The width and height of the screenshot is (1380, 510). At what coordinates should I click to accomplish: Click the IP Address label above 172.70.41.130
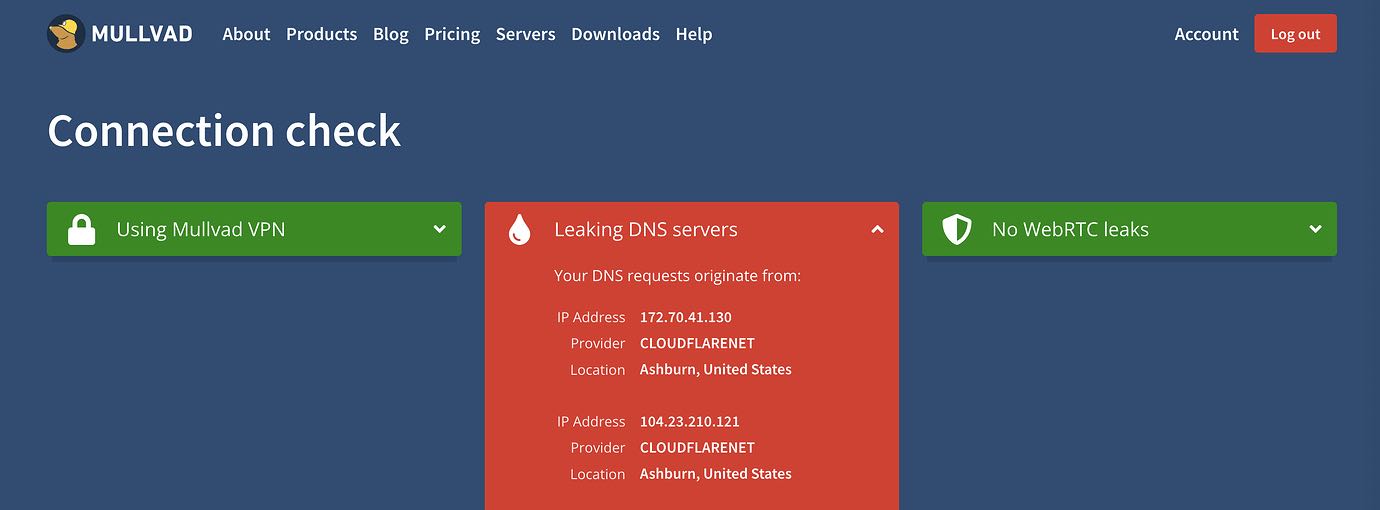(x=591, y=317)
